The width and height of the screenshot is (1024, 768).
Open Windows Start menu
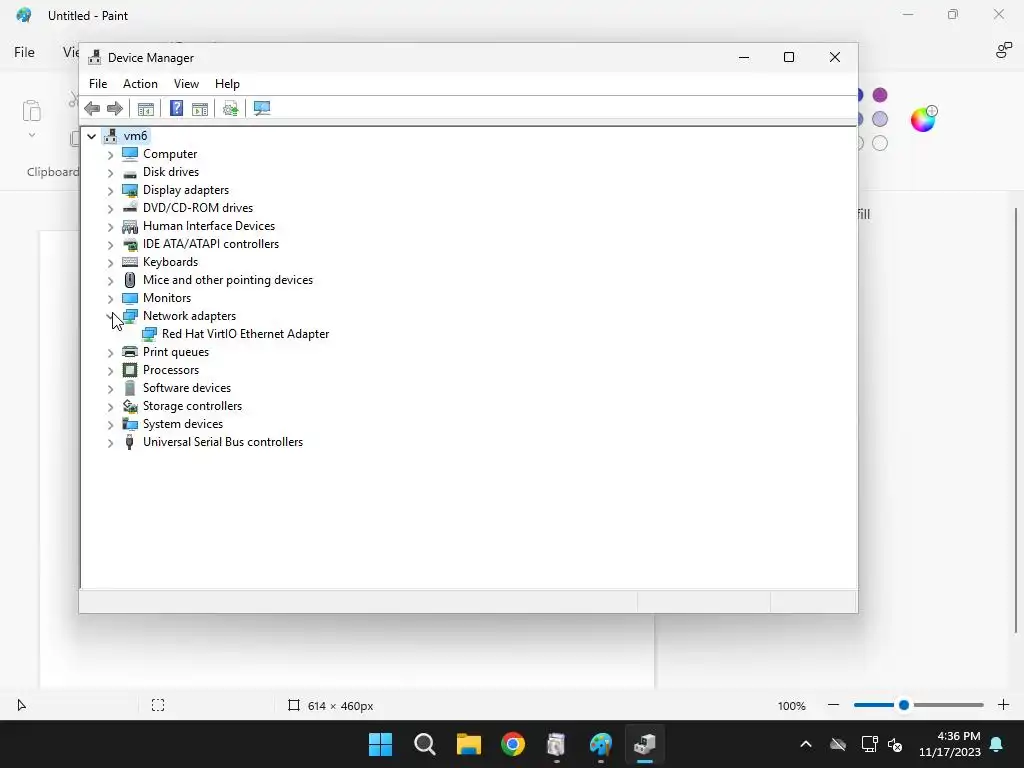pyautogui.click(x=381, y=744)
